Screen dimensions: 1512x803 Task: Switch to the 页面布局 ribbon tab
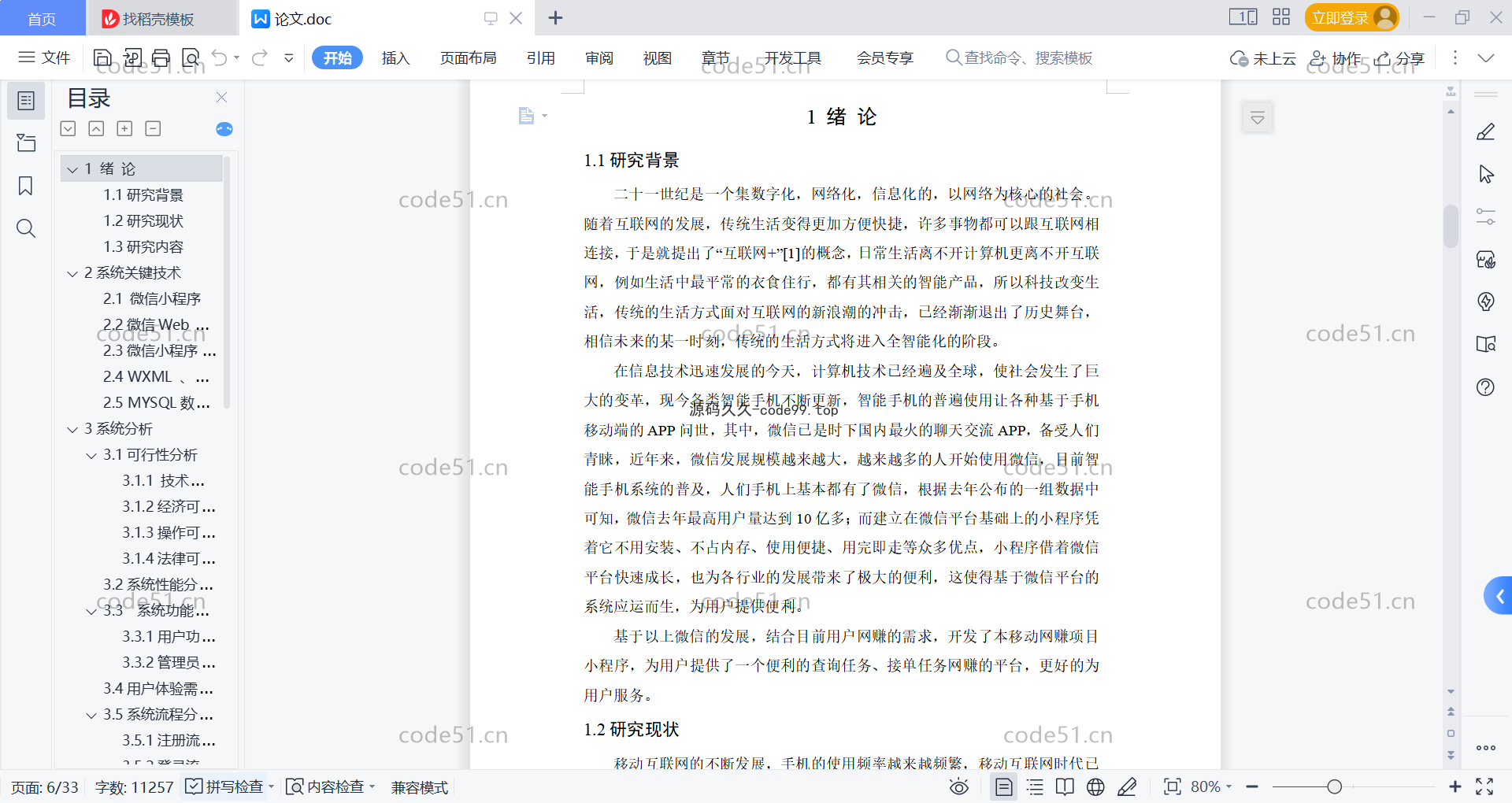pyautogui.click(x=468, y=57)
